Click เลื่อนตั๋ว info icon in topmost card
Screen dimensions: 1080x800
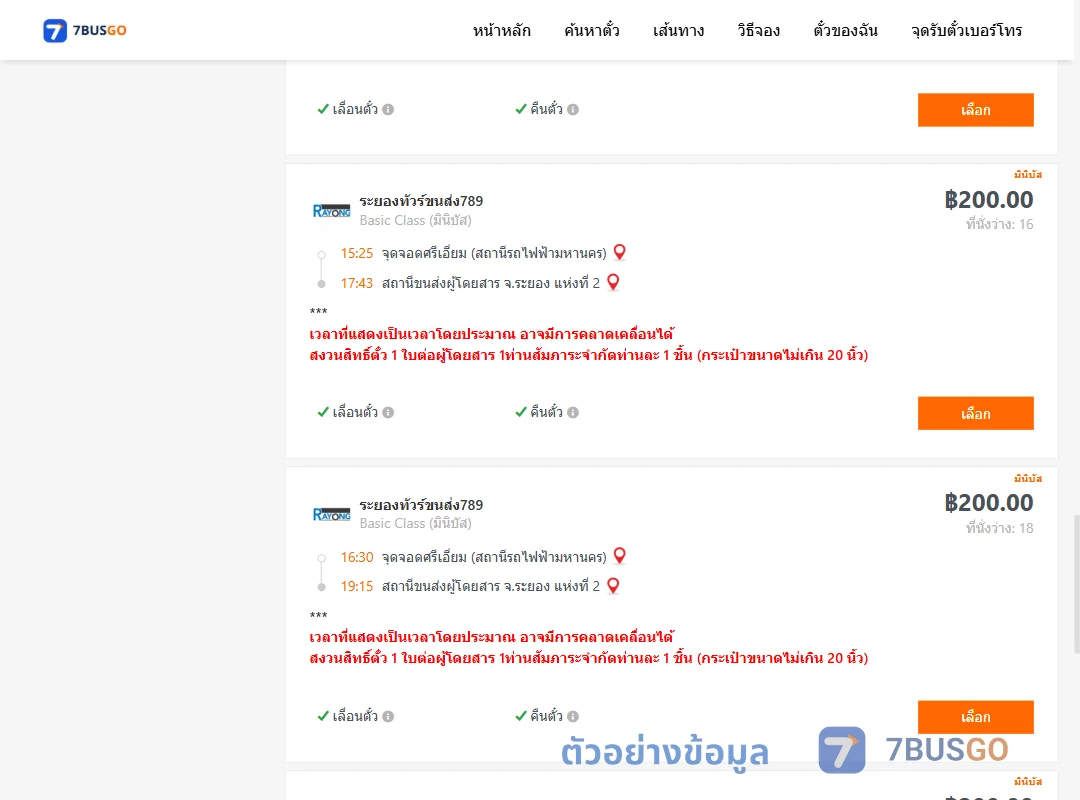(x=388, y=110)
